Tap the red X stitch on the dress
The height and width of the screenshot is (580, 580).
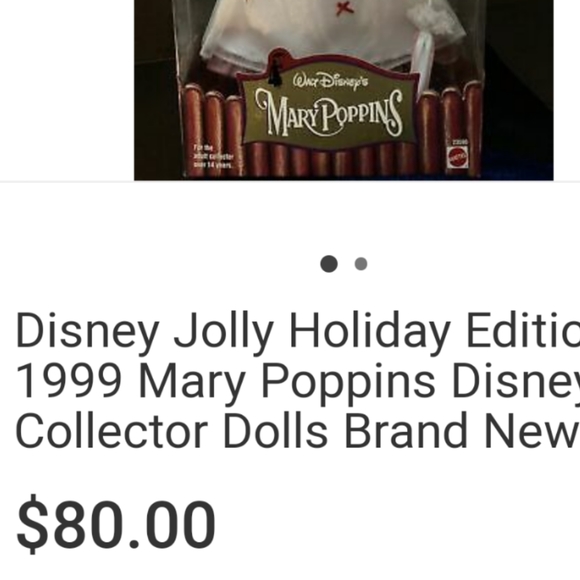click(344, 8)
